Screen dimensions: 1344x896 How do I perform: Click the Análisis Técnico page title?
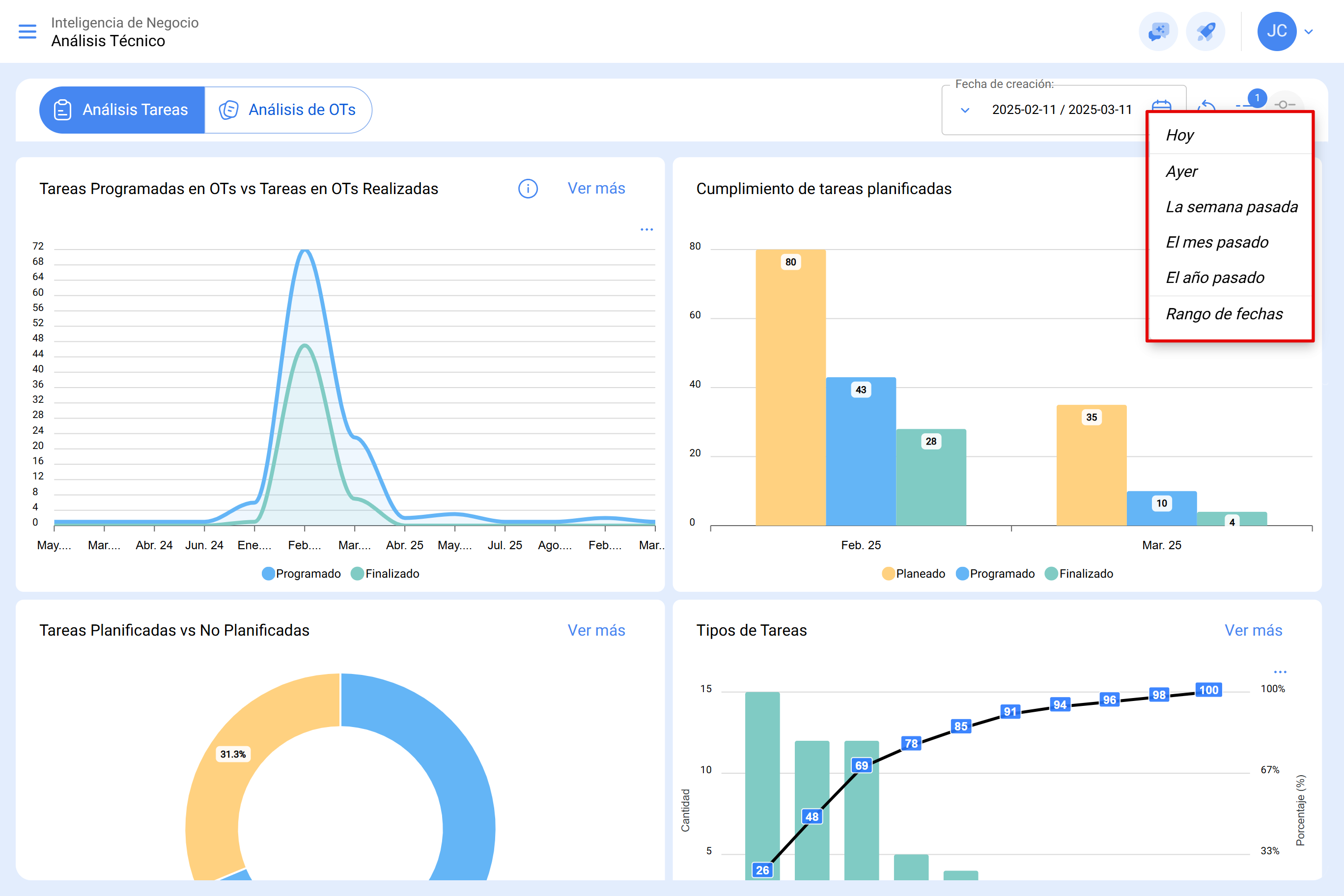pos(108,41)
